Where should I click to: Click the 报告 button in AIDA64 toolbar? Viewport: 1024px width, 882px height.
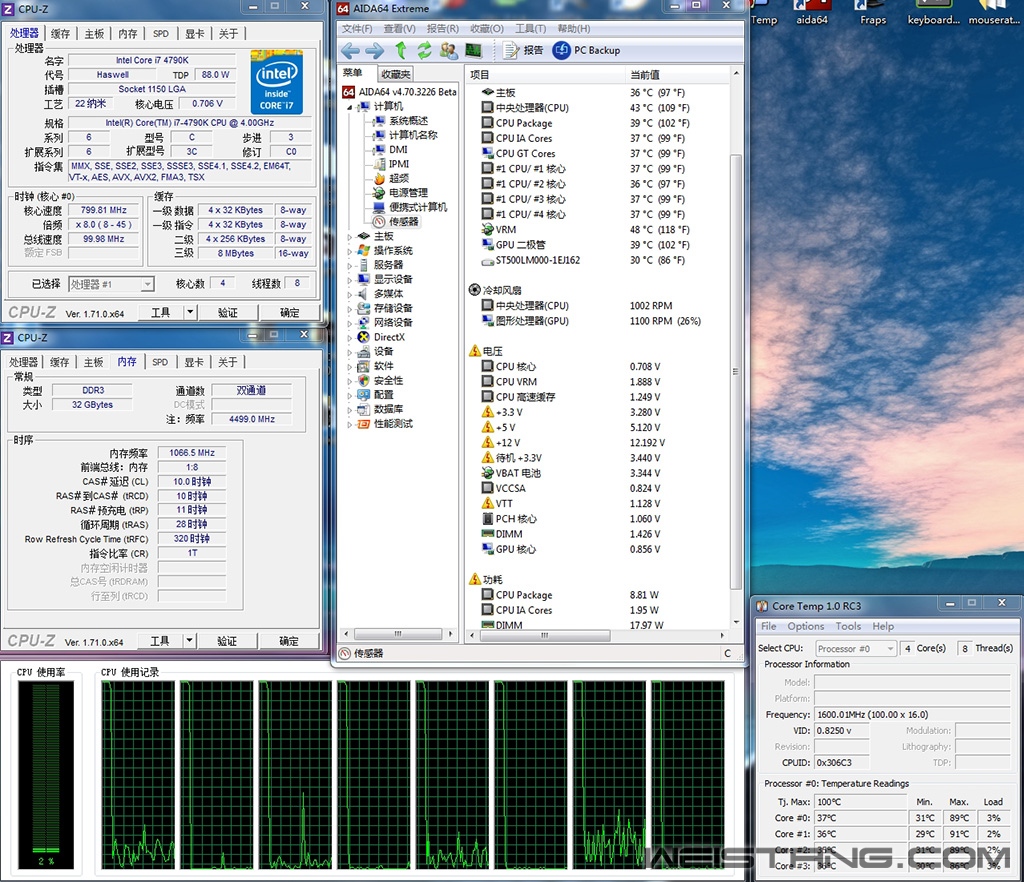524,50
